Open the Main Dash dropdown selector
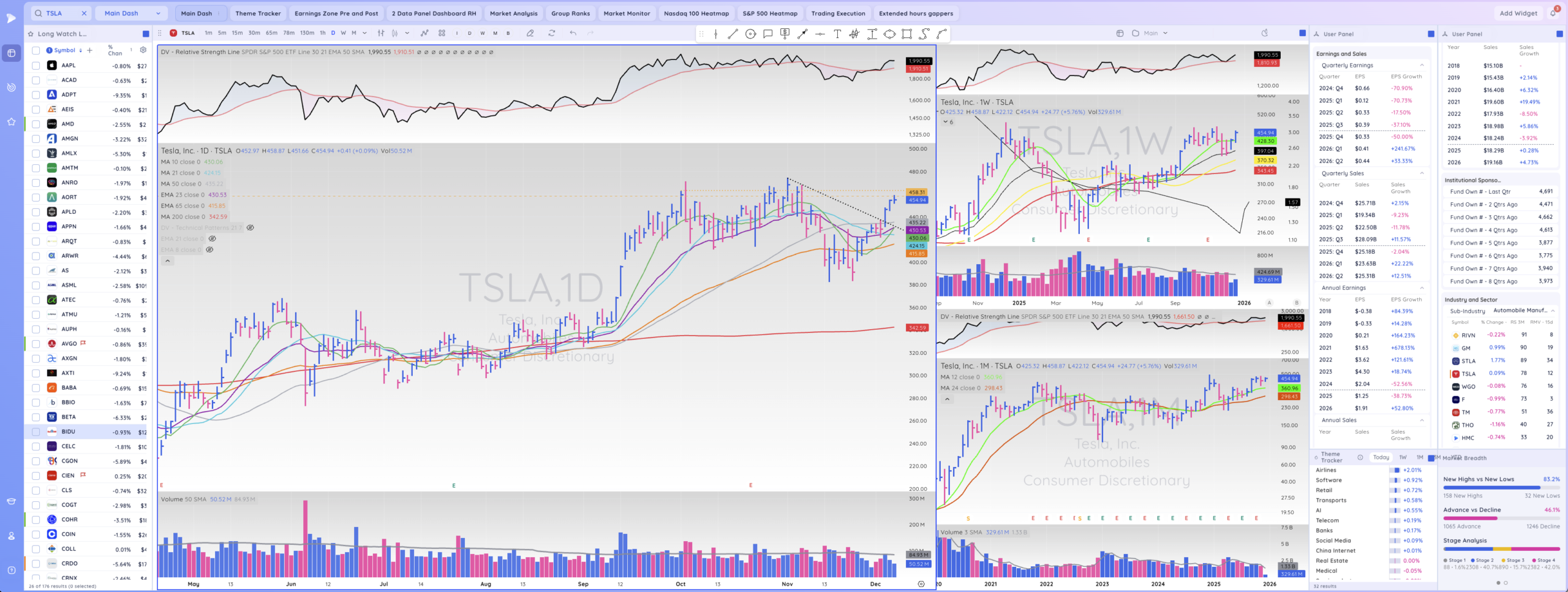Viewport: 1568px width, 592px height. [132, 13]
